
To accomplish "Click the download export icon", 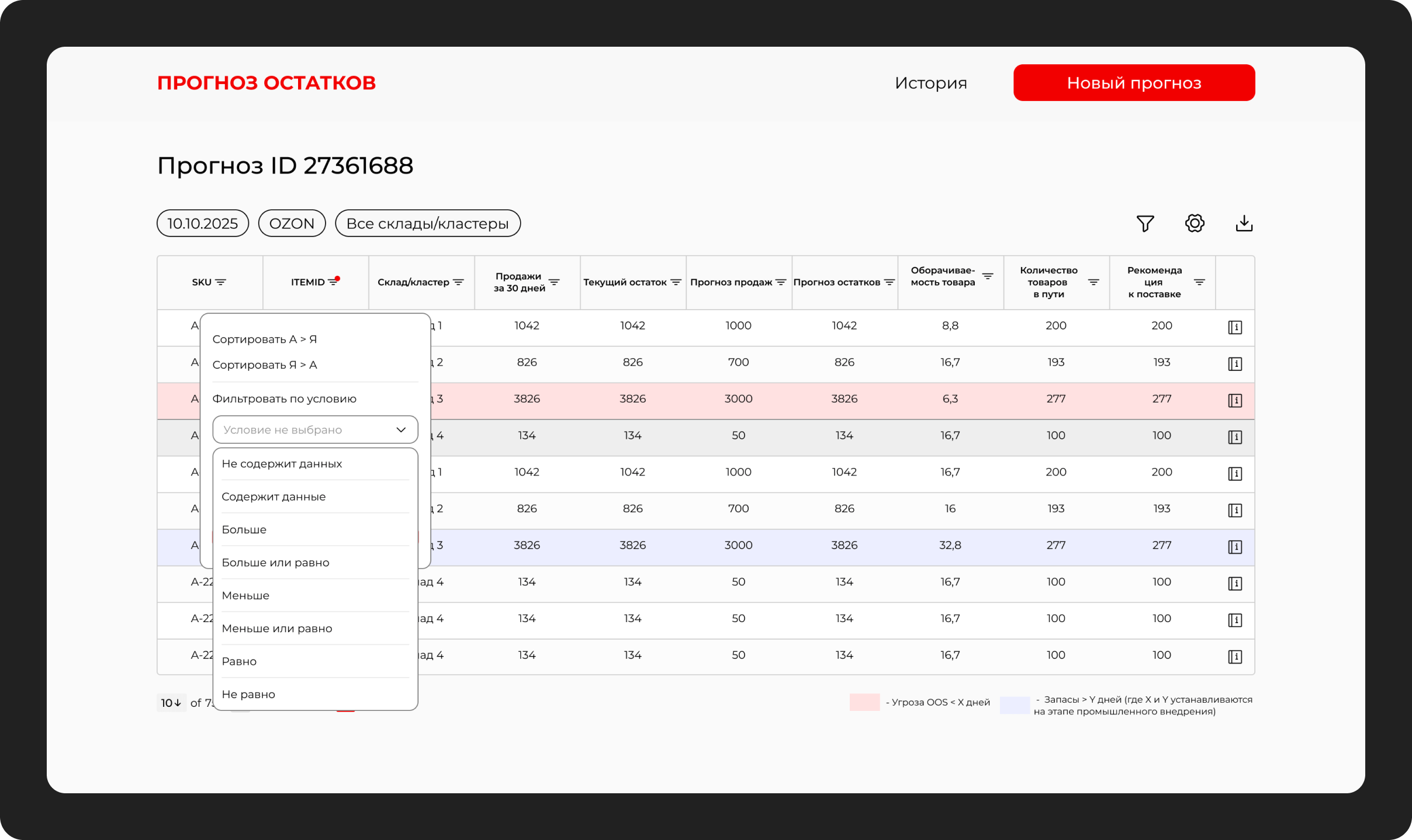I will pos(1244,223).
